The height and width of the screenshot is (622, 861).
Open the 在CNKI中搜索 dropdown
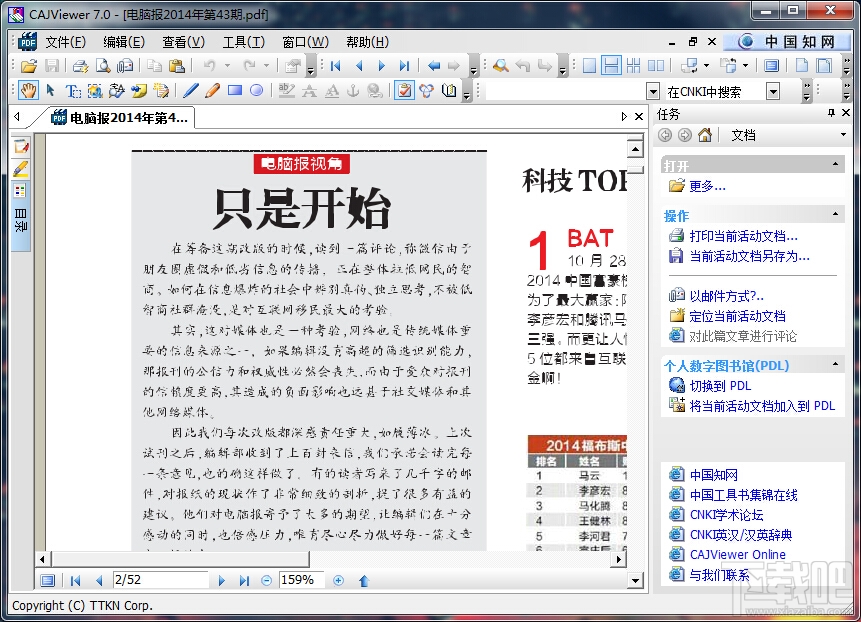pos(773,91)
